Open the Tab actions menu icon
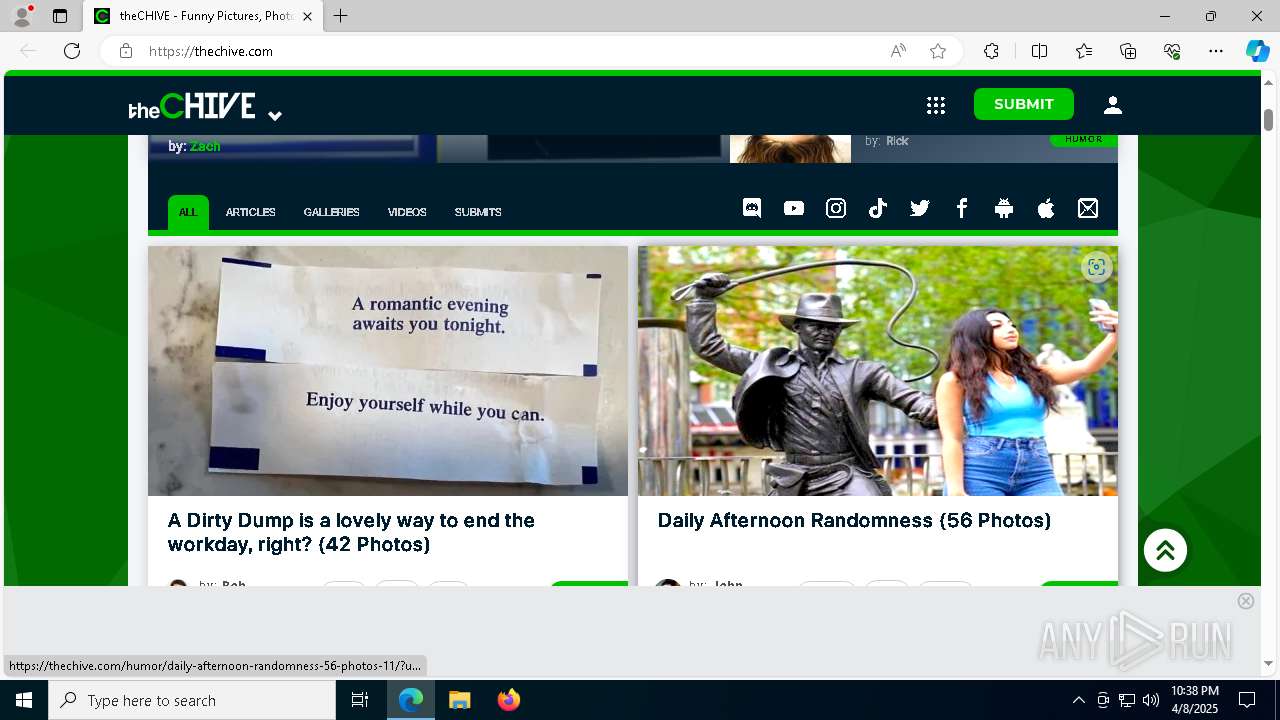This screenshot has width=1280, height=720. click(x=60, y=16)
